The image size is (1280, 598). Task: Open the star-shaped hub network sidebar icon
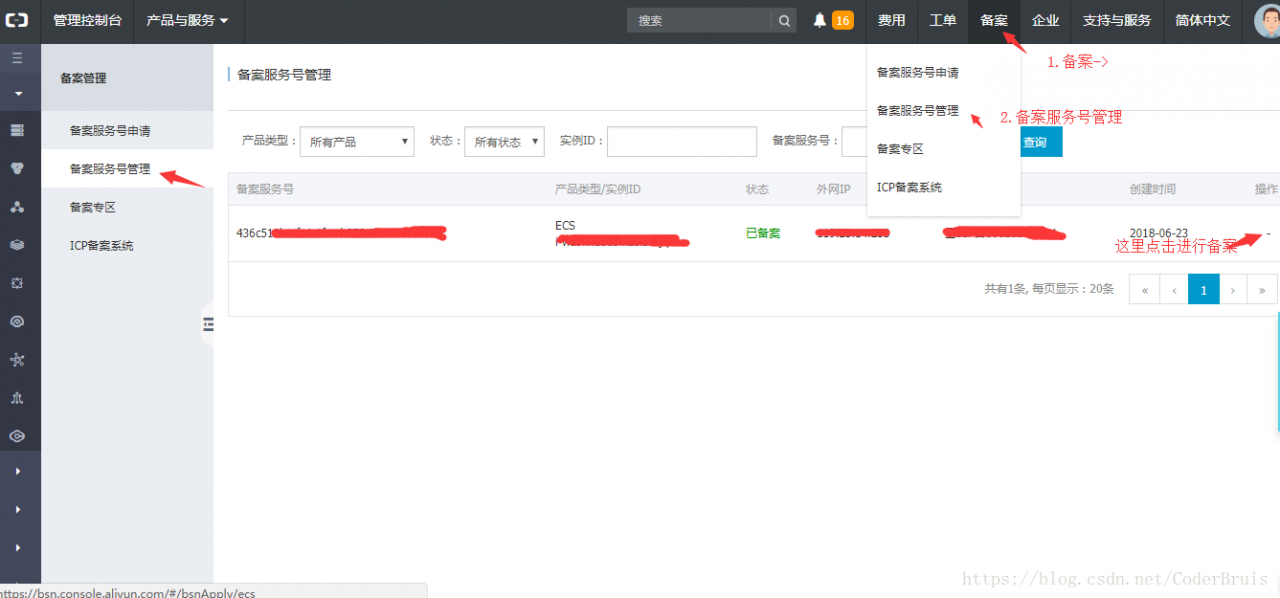tap(17, 359)
